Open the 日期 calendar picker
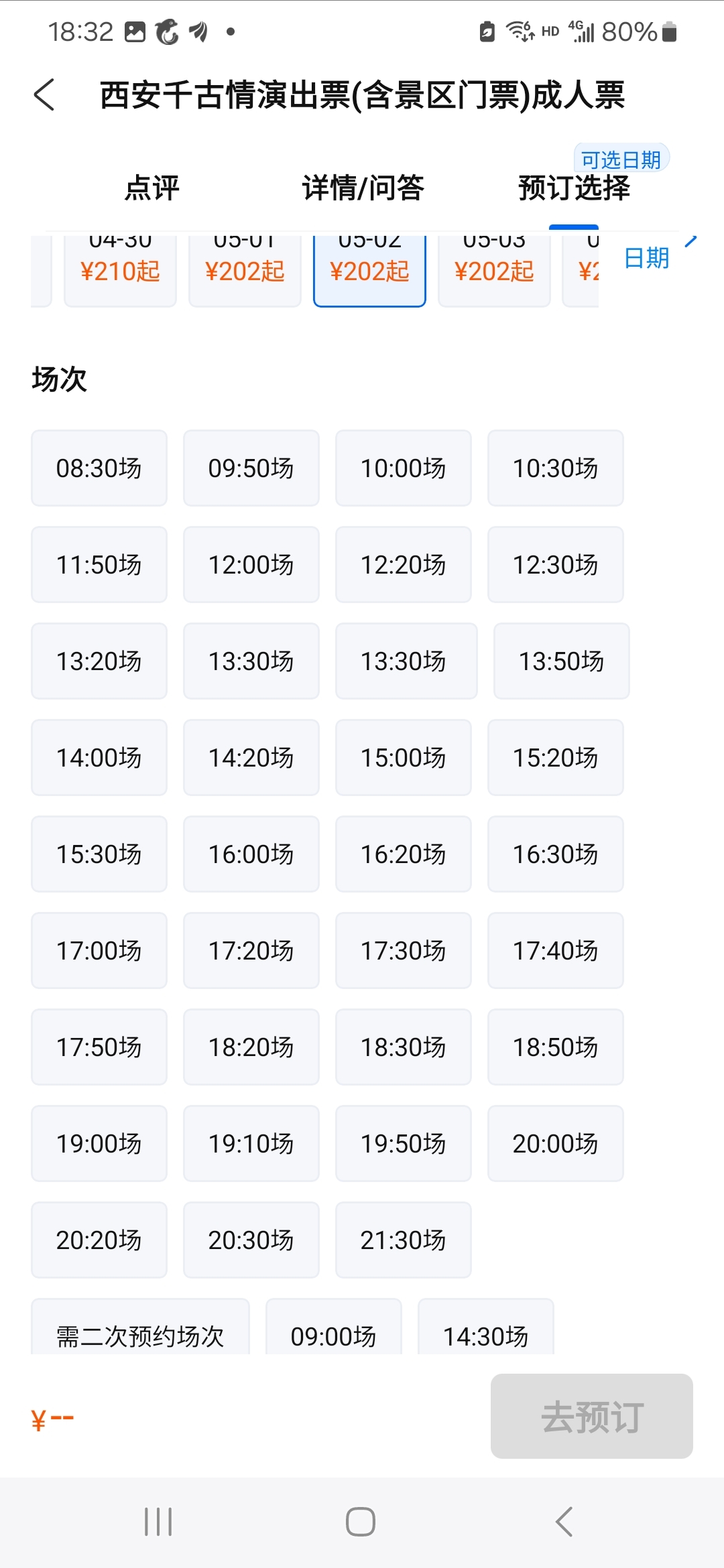 [x=647, y=257]
